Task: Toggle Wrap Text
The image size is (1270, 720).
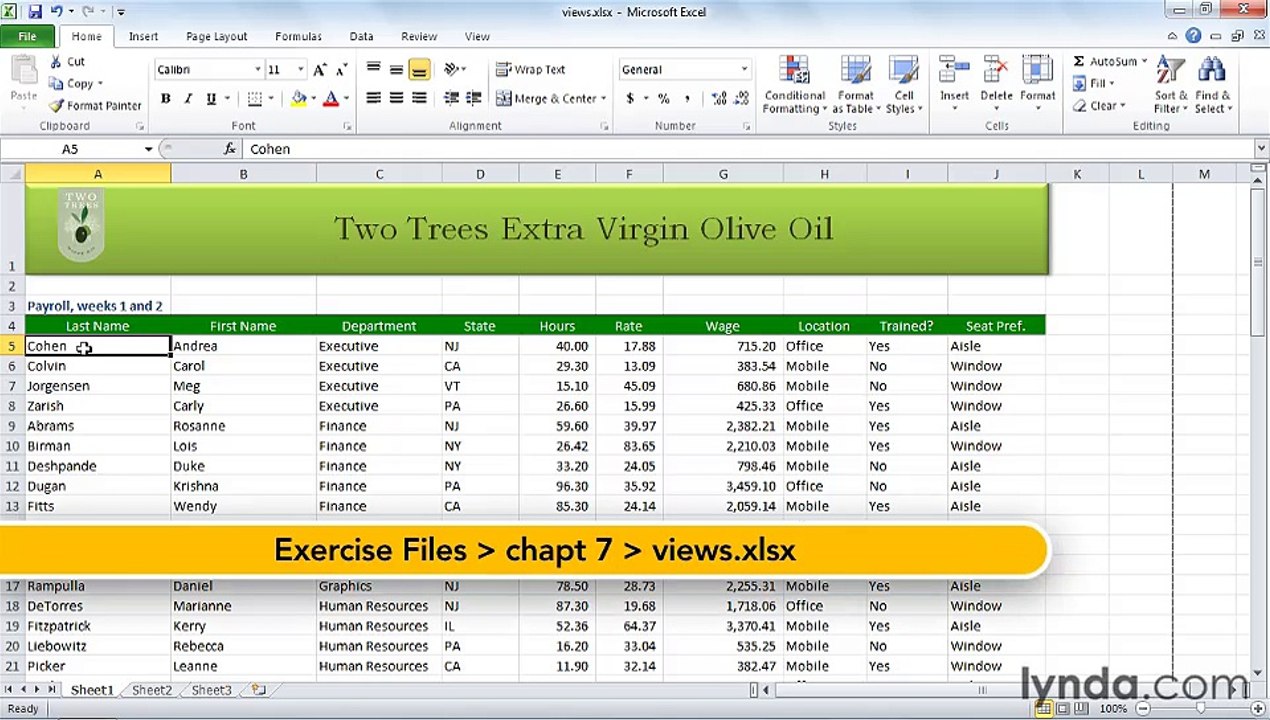Action: pos(531,69)
